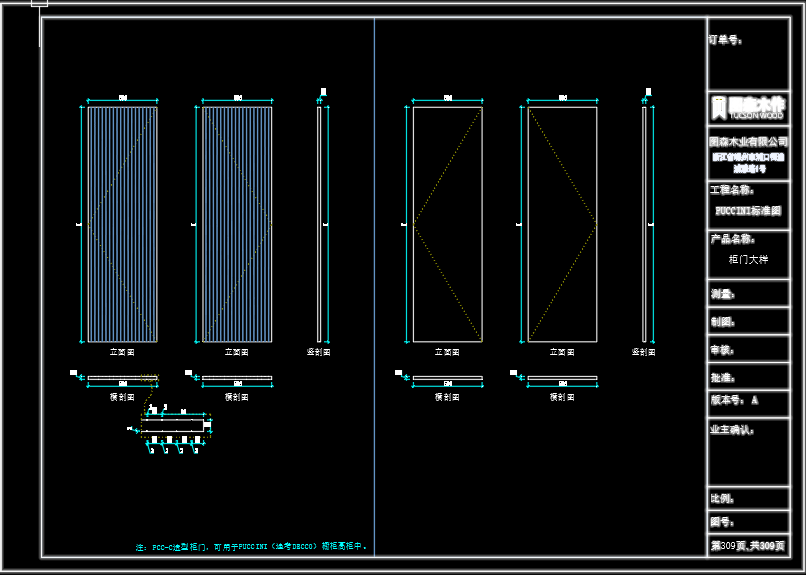Select width dimension above rightmost plain door
The image size is (806, 575).
click(x=562, y=100)
